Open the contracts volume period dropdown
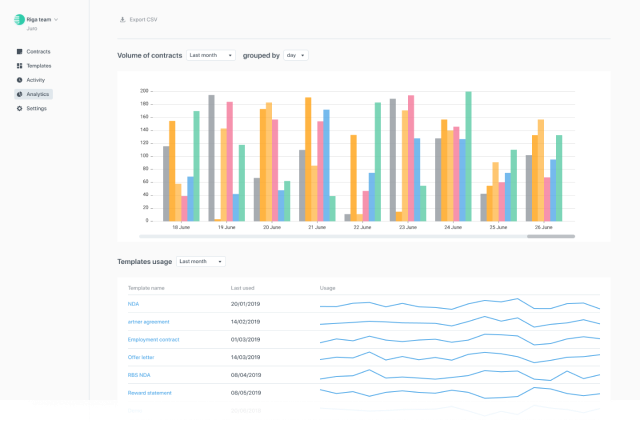The height and width of the screenshot is (422, 640). tap(210, 56)
